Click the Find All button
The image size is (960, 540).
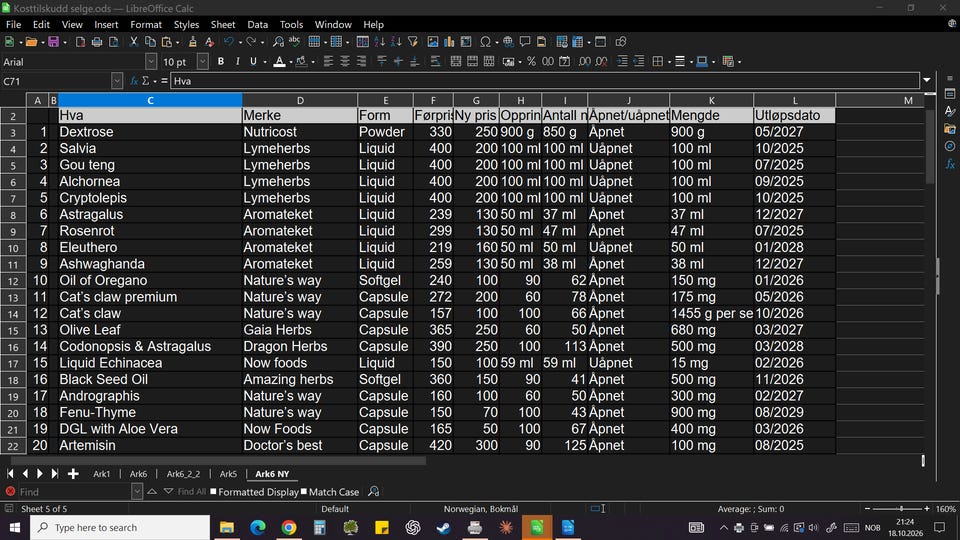(192, 492)
